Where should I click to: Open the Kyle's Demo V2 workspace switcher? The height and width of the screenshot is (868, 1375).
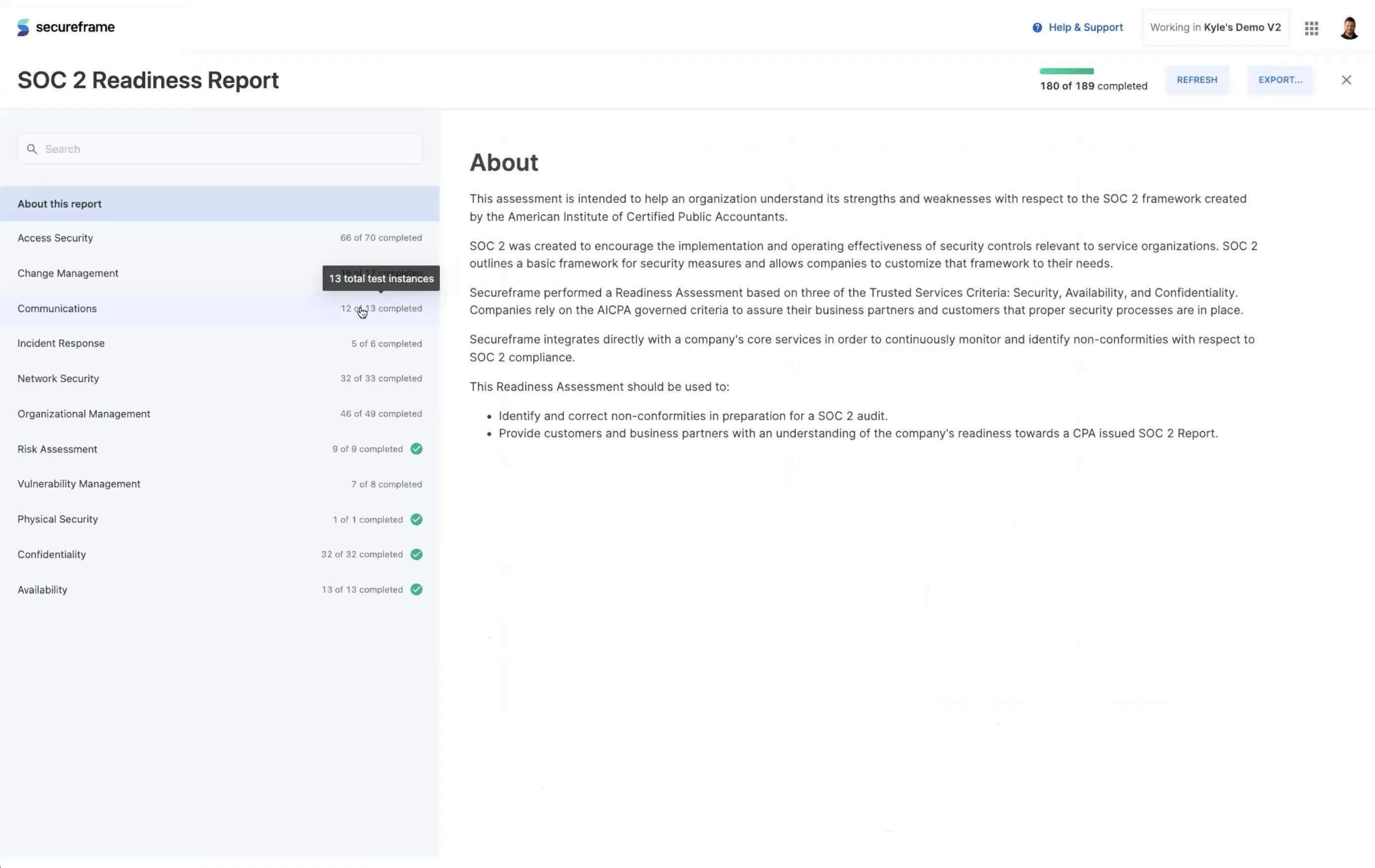coord(1215,27)
